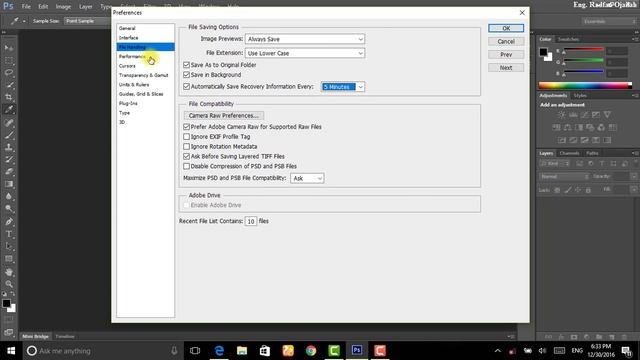Add a Levels adjustment
Image resolution: width=640 pixels, height=360 pixels.
pos(573,115)
